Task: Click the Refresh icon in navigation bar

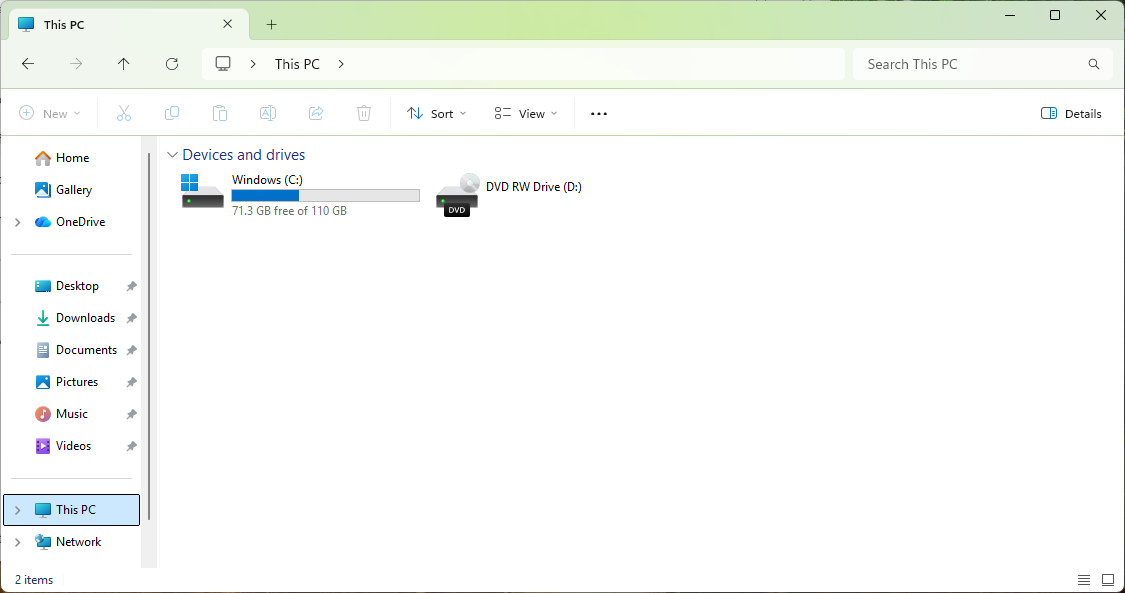Action: (172, 64)
